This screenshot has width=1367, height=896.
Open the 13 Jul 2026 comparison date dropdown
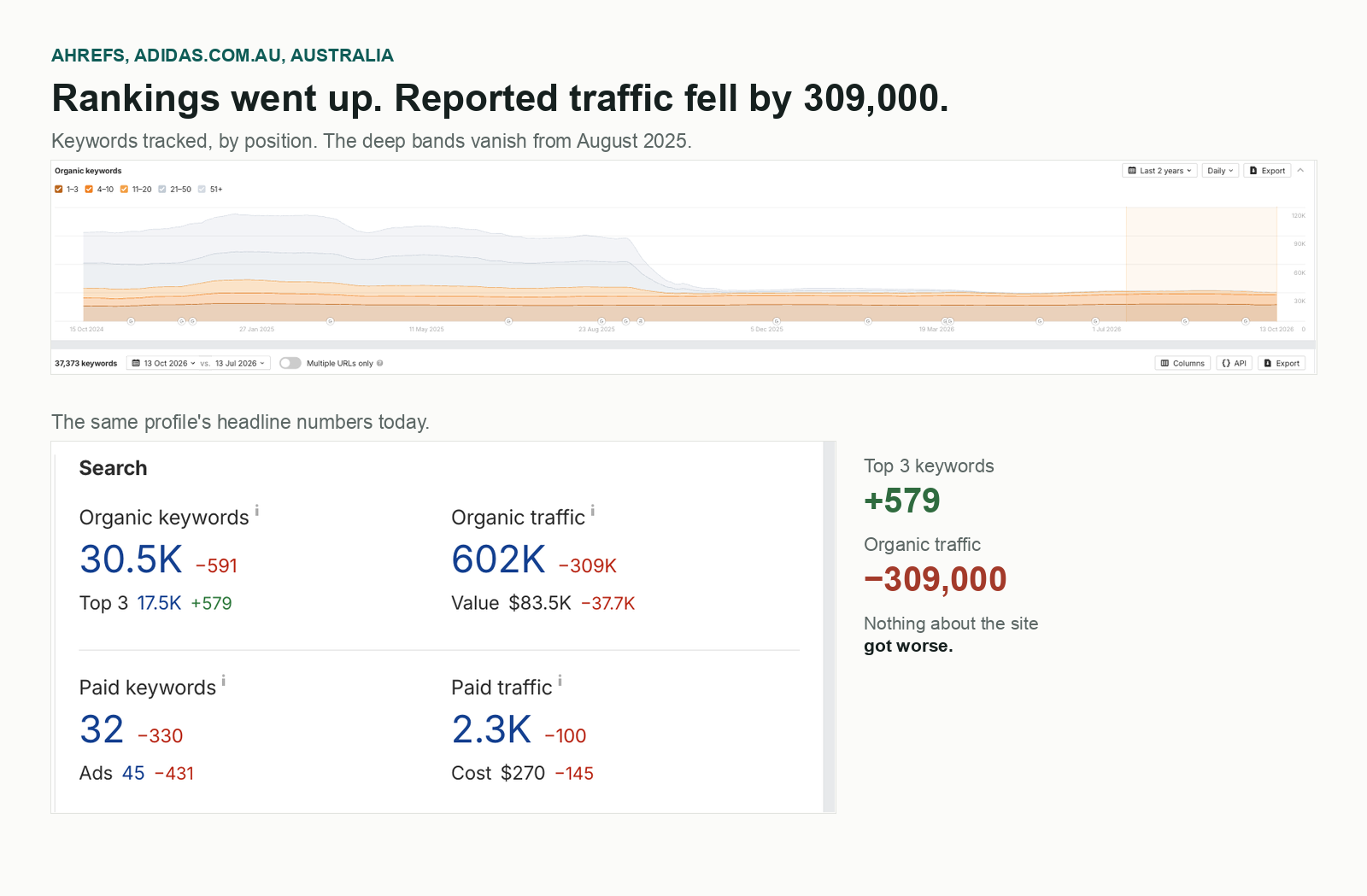click(x=240, y=363)
